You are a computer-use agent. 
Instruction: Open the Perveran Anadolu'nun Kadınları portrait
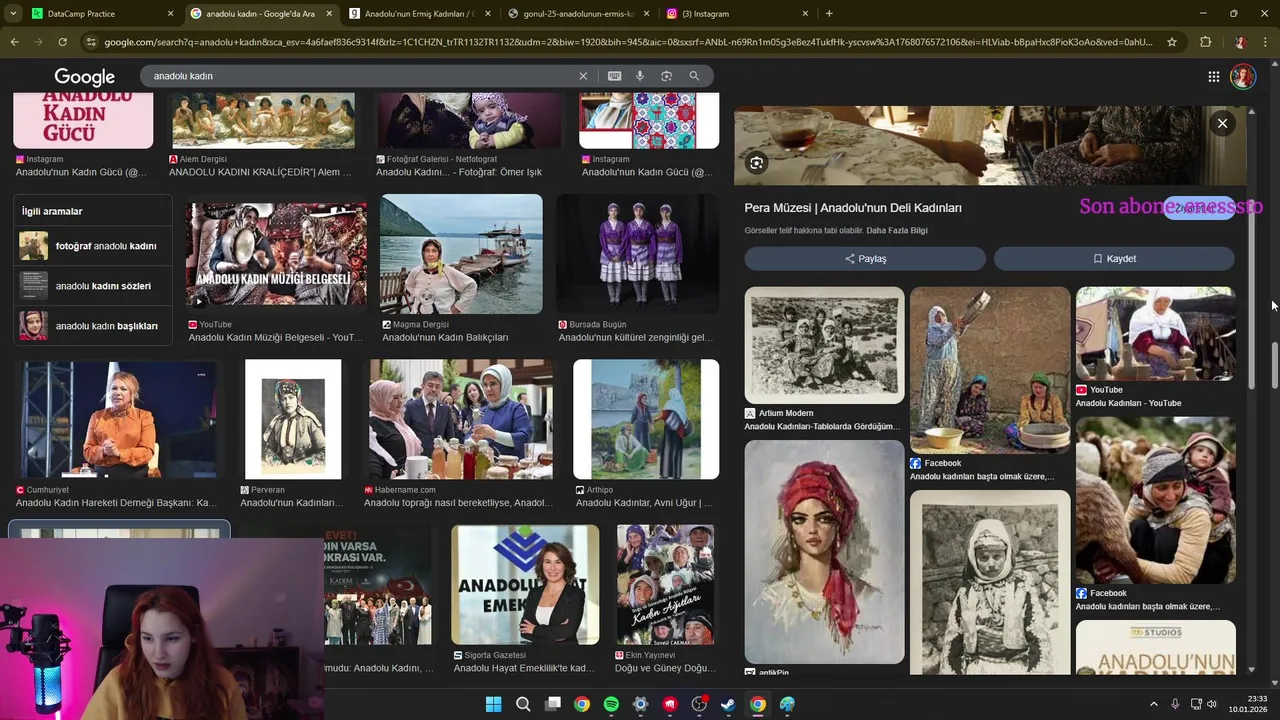click(x=293, y=420)
